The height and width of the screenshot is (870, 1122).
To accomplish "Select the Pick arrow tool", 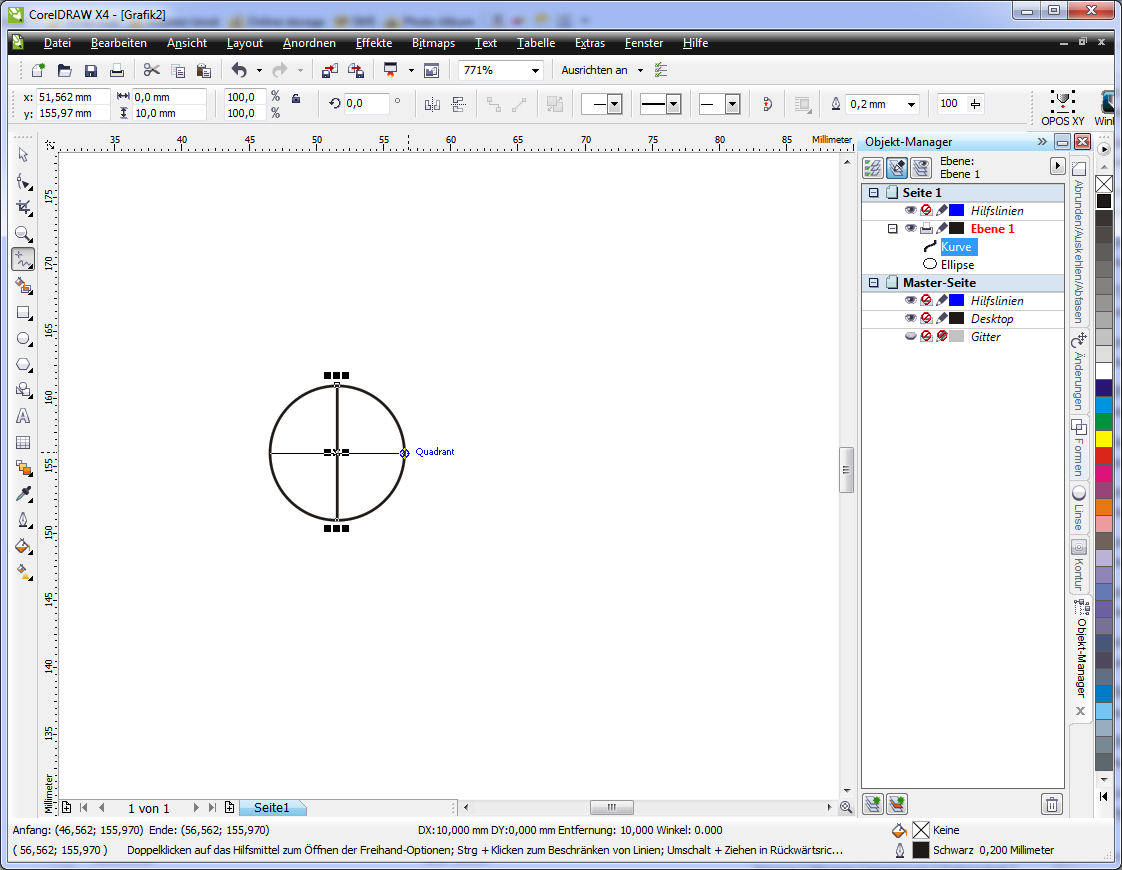I will (23, 155).
